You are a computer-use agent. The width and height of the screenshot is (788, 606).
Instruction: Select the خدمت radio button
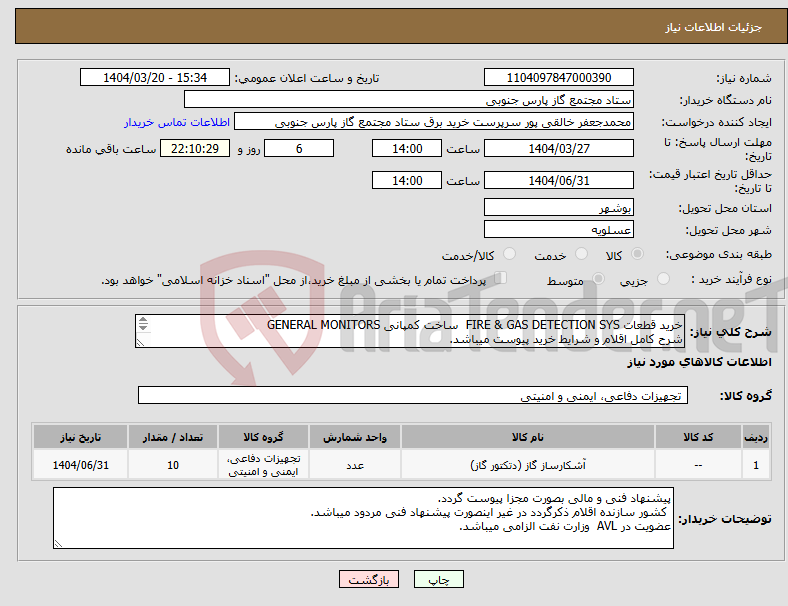pyautogui.click(x=581, y=254)
